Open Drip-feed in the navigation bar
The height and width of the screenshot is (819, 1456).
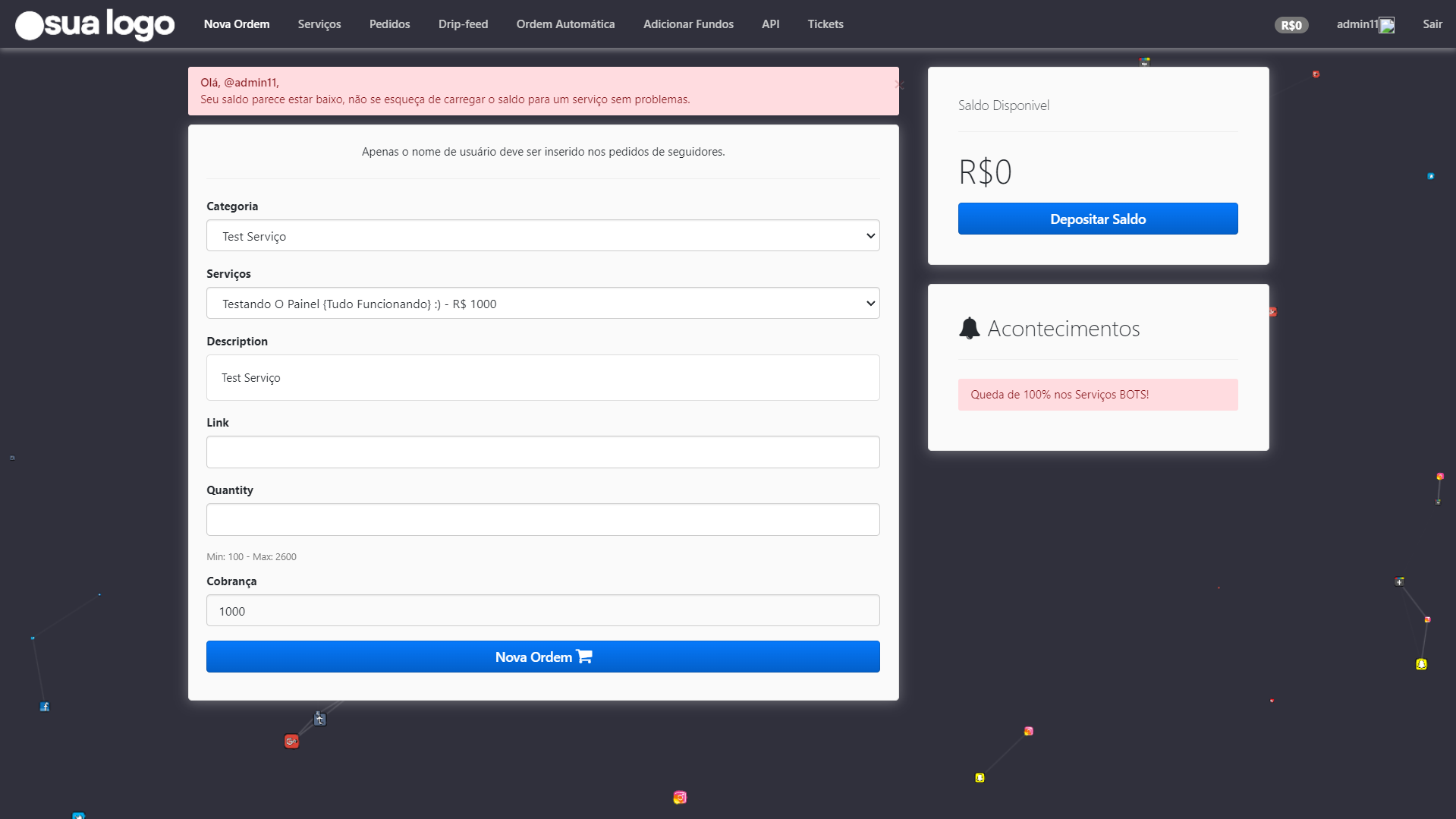(x=463, y=24)
